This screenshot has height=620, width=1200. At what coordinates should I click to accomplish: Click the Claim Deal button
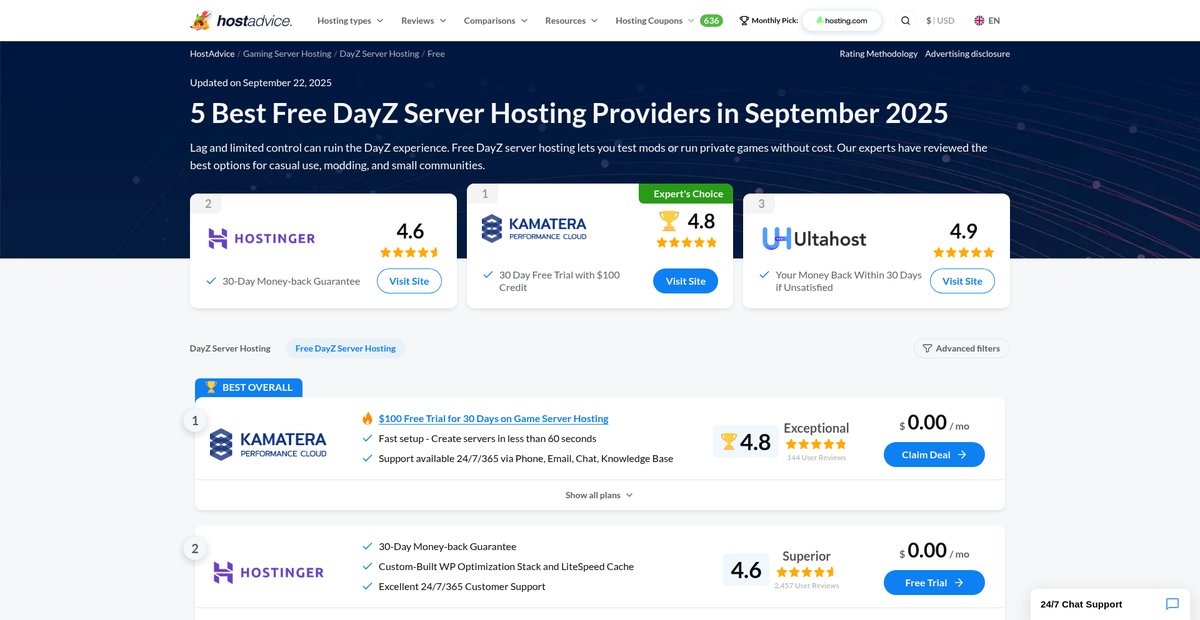coord(934,454)
